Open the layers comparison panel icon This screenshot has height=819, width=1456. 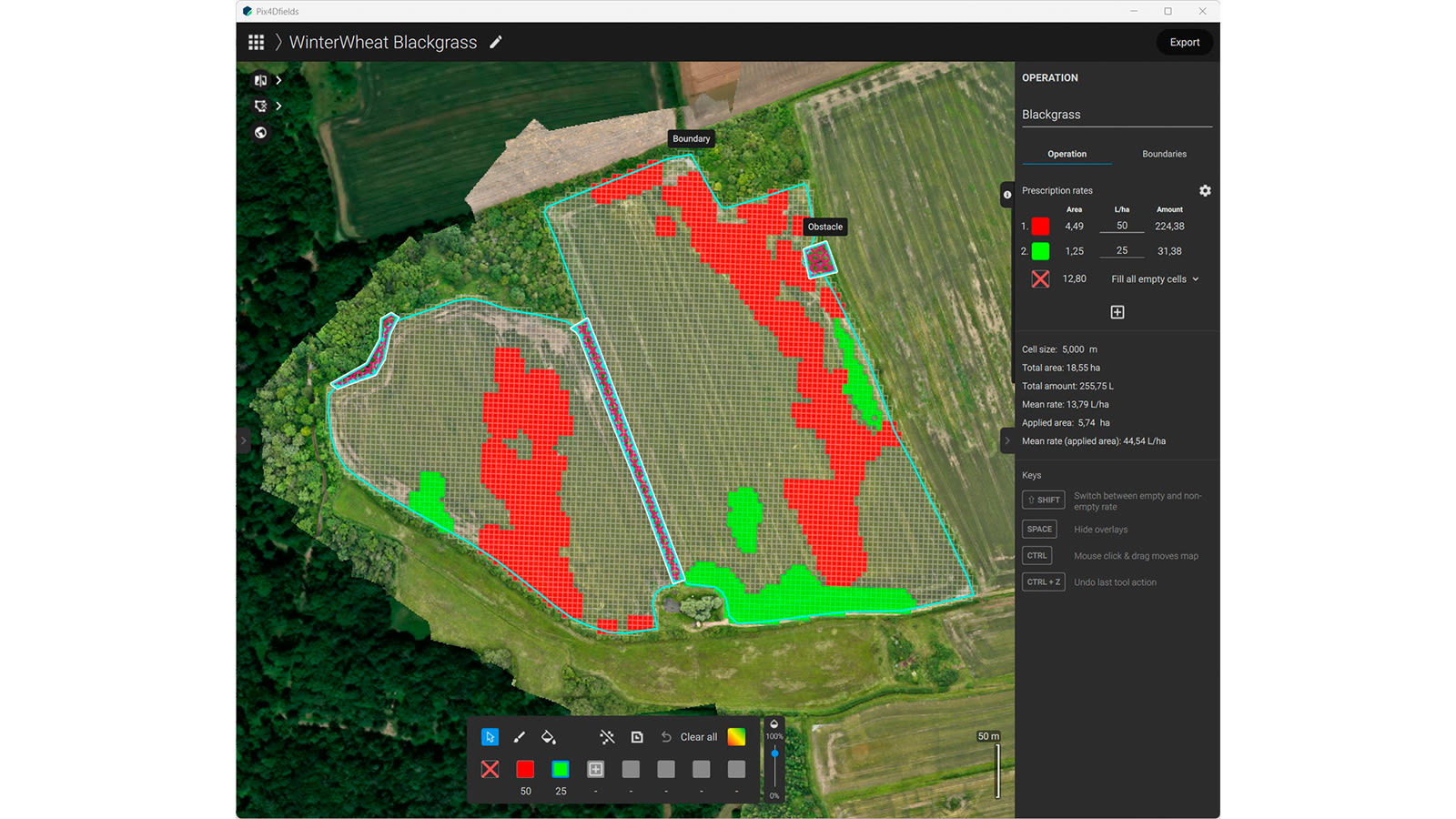tap(261, 80)
